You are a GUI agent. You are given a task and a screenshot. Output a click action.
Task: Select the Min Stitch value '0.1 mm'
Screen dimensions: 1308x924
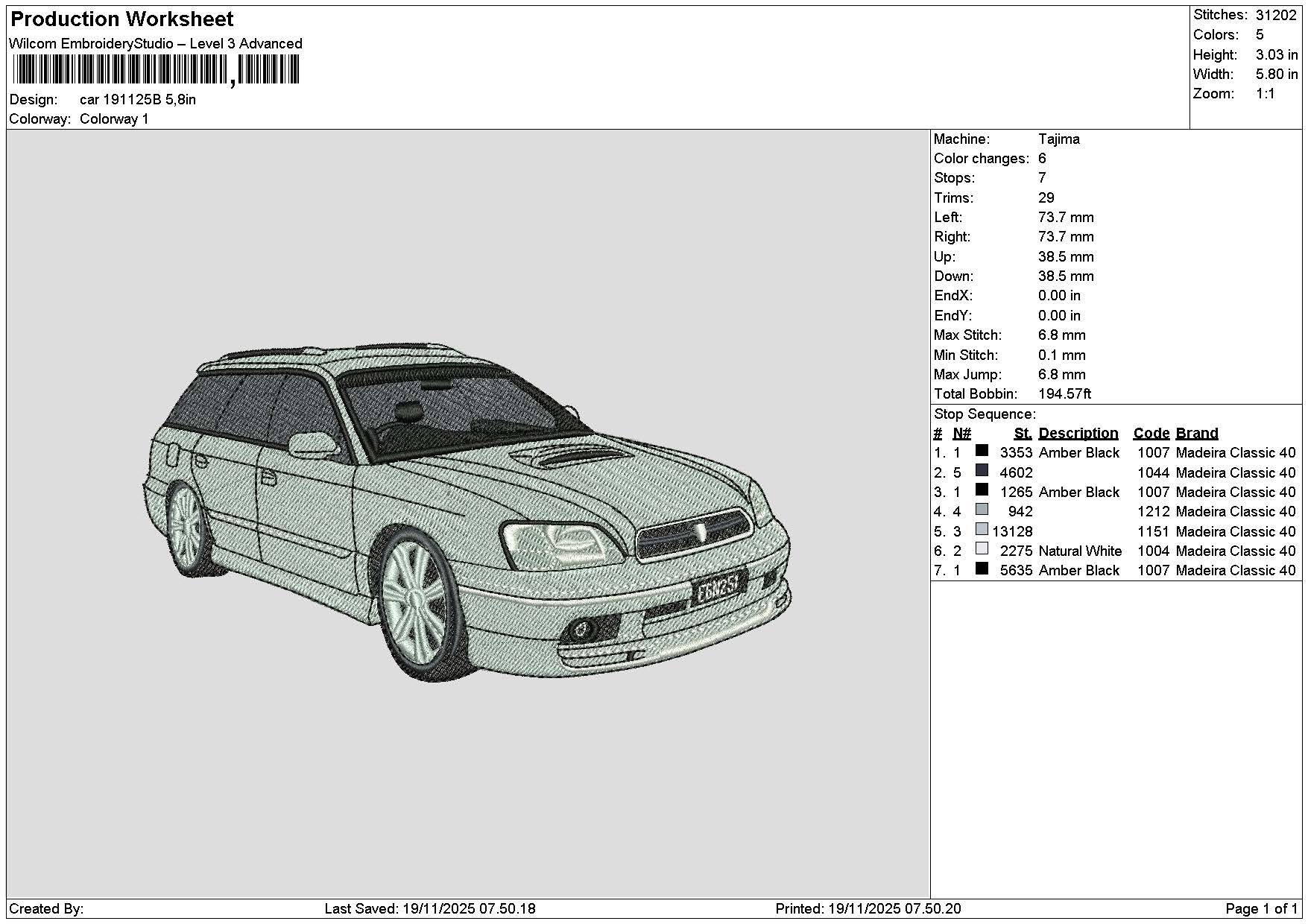tap(1062, 355)
